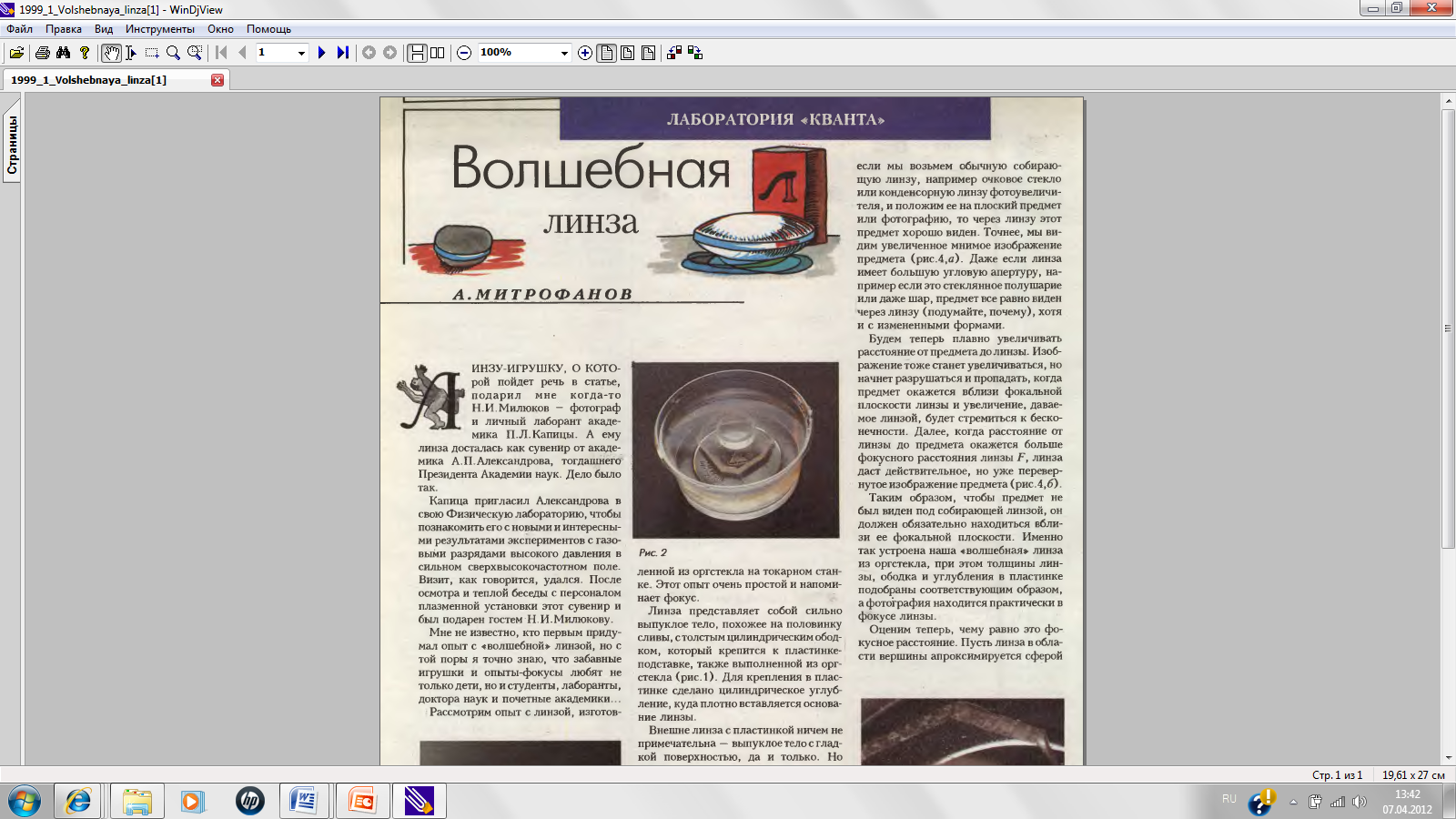Open the volume speaker tray icon
Screen dimensions: 1456x819
(x=1360, y=802)
